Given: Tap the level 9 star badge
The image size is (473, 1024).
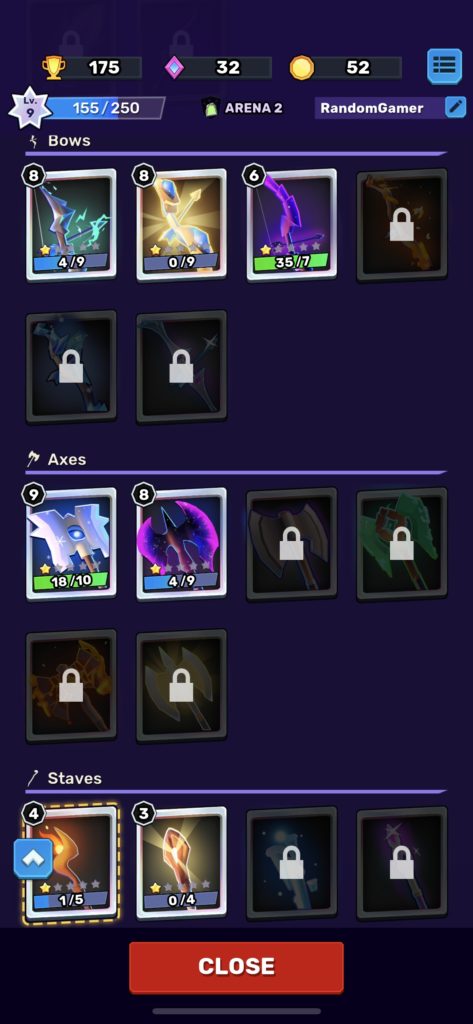Looking at the screenshot, I should tap(29, 108).
